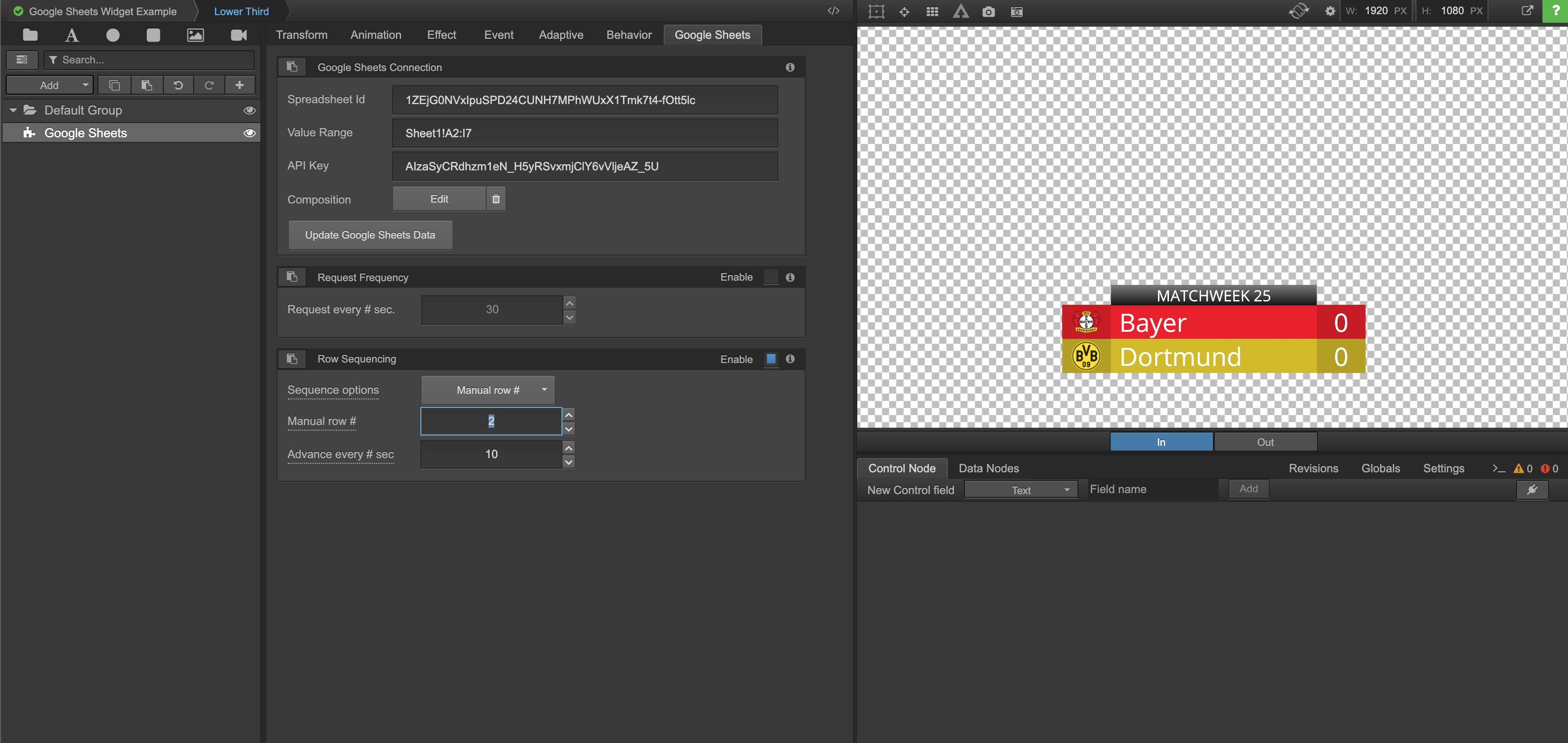The width and height of the screenshot is (1568, 743).
Task: Decrease Advance every # sec value
Action: pos(569,462)
